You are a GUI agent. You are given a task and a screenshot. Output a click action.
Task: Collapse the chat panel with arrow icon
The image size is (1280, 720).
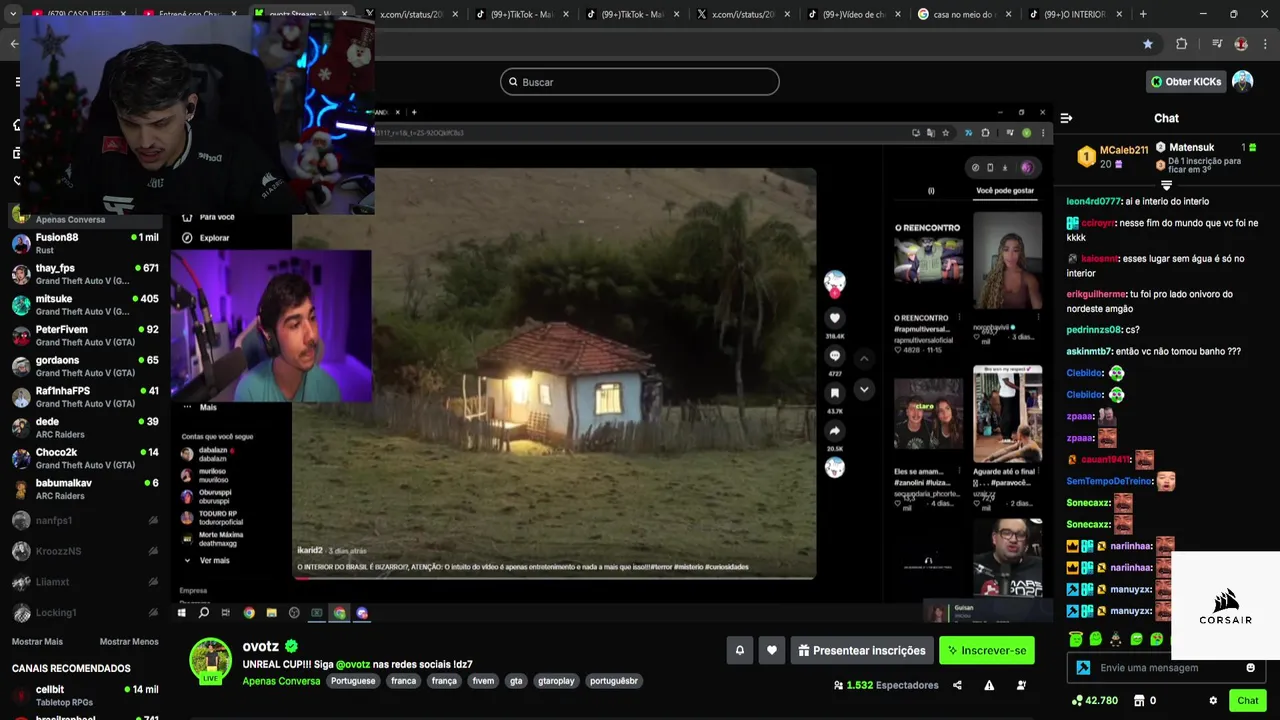1066,118
